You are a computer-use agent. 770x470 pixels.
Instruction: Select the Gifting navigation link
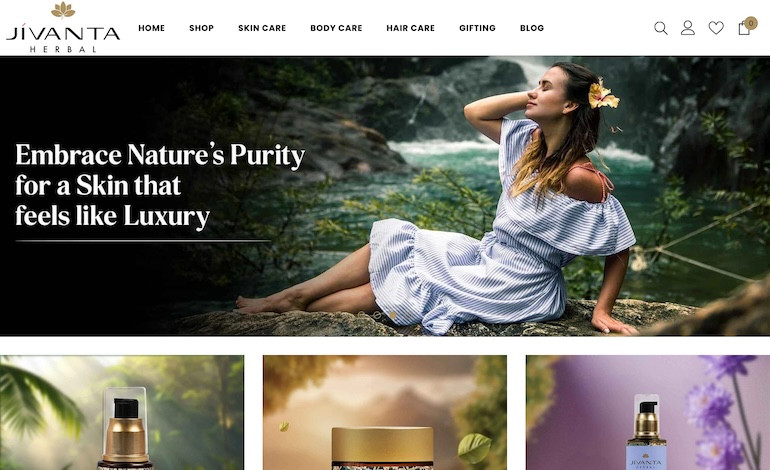pyautogui.click(x=477, y=28)
